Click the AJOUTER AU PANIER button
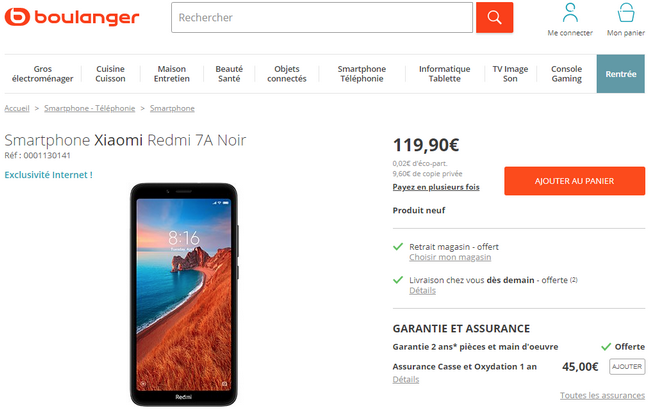Screen dimensions: 650x410 pos(575,181)
